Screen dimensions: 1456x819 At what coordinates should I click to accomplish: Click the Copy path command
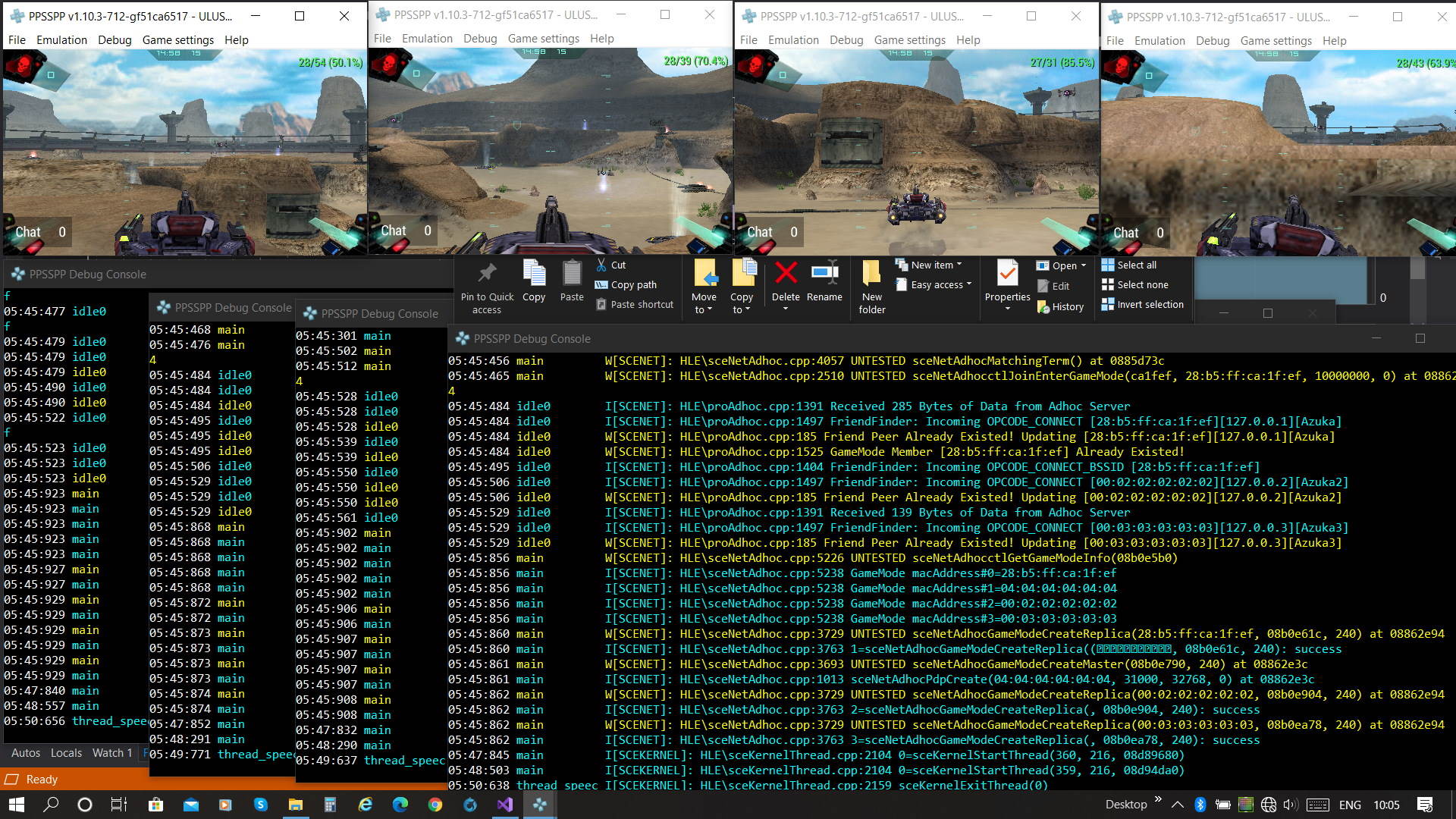[x=626, y=284]
